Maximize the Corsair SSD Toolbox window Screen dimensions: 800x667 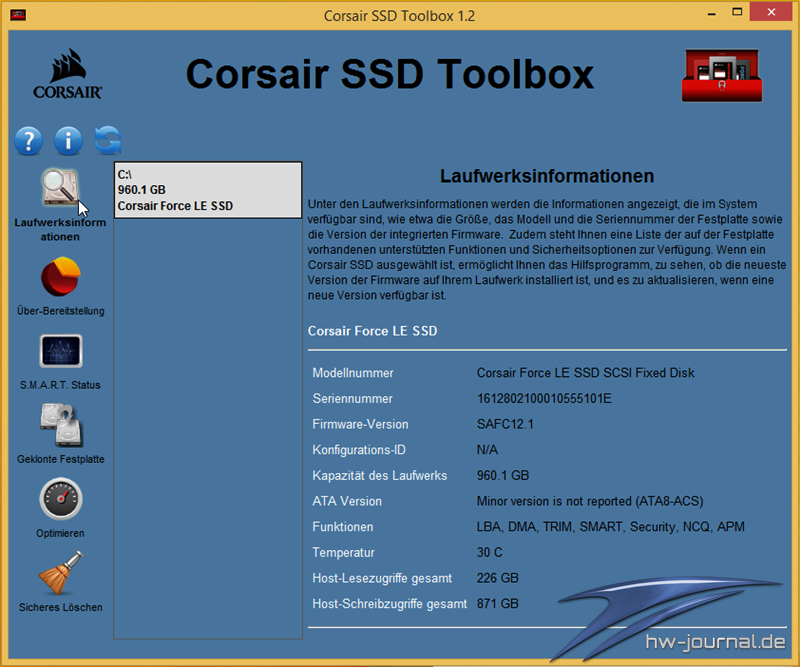[737, 12]
